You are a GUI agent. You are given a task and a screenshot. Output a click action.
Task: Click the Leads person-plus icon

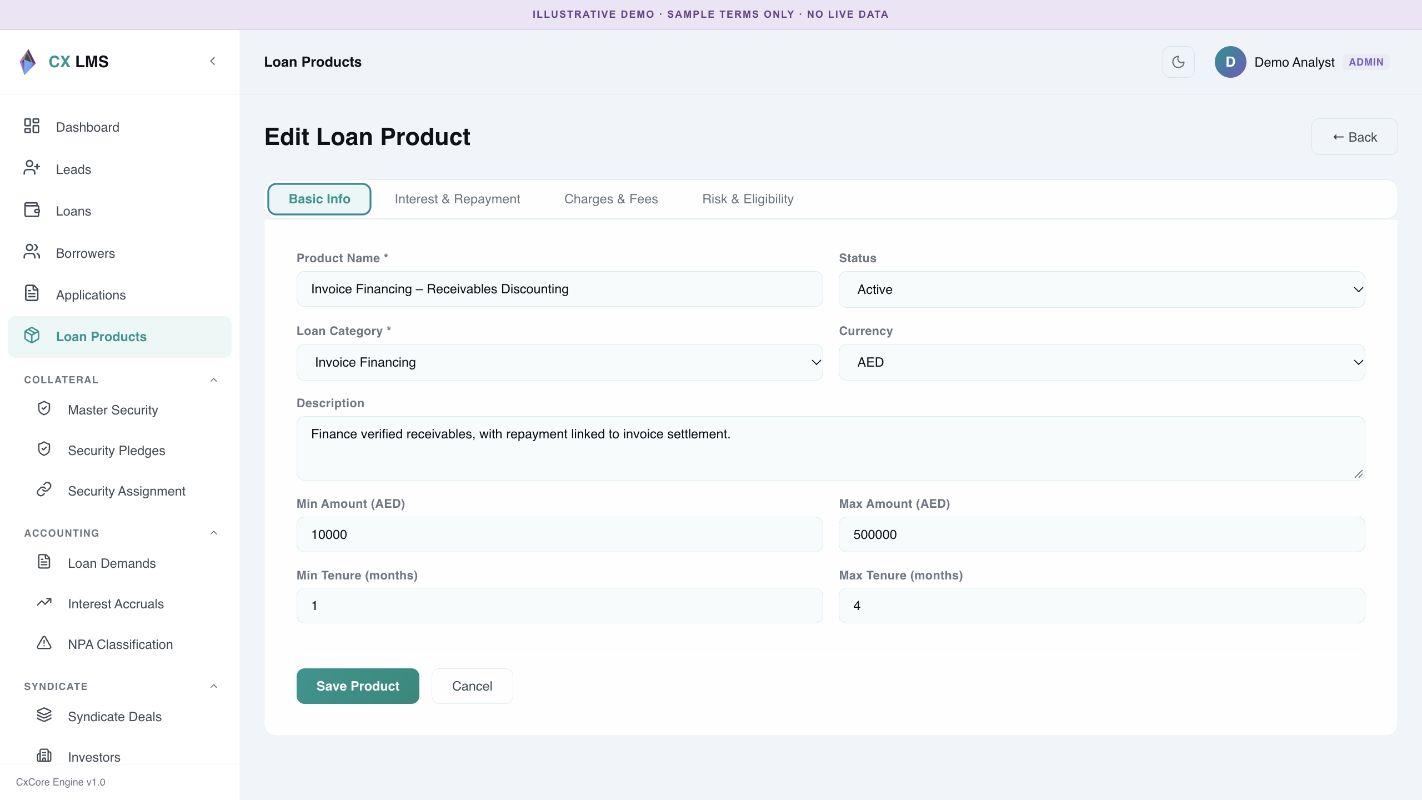pyautogui.click(x=32, y=168)
